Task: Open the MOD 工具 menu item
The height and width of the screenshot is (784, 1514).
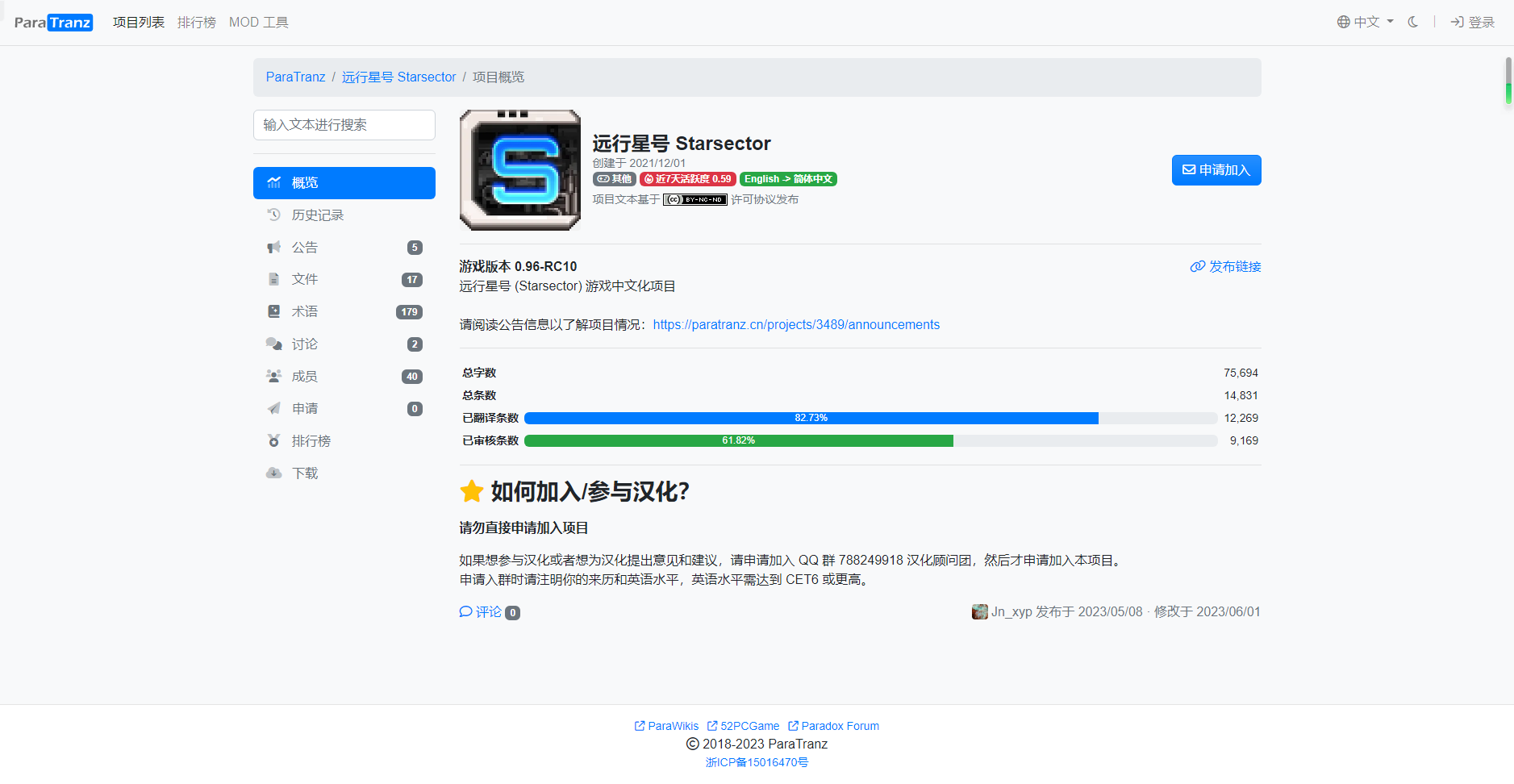Action: (258, 22)
